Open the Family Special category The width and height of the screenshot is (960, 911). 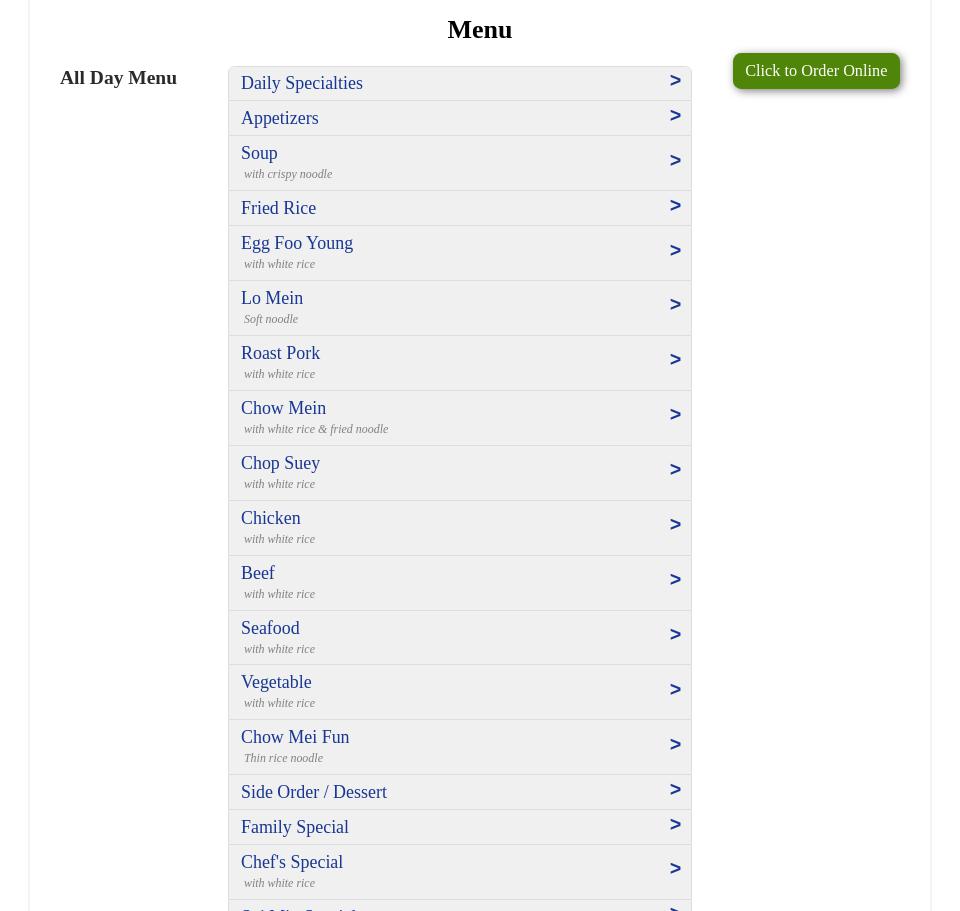tap(460, 826)
